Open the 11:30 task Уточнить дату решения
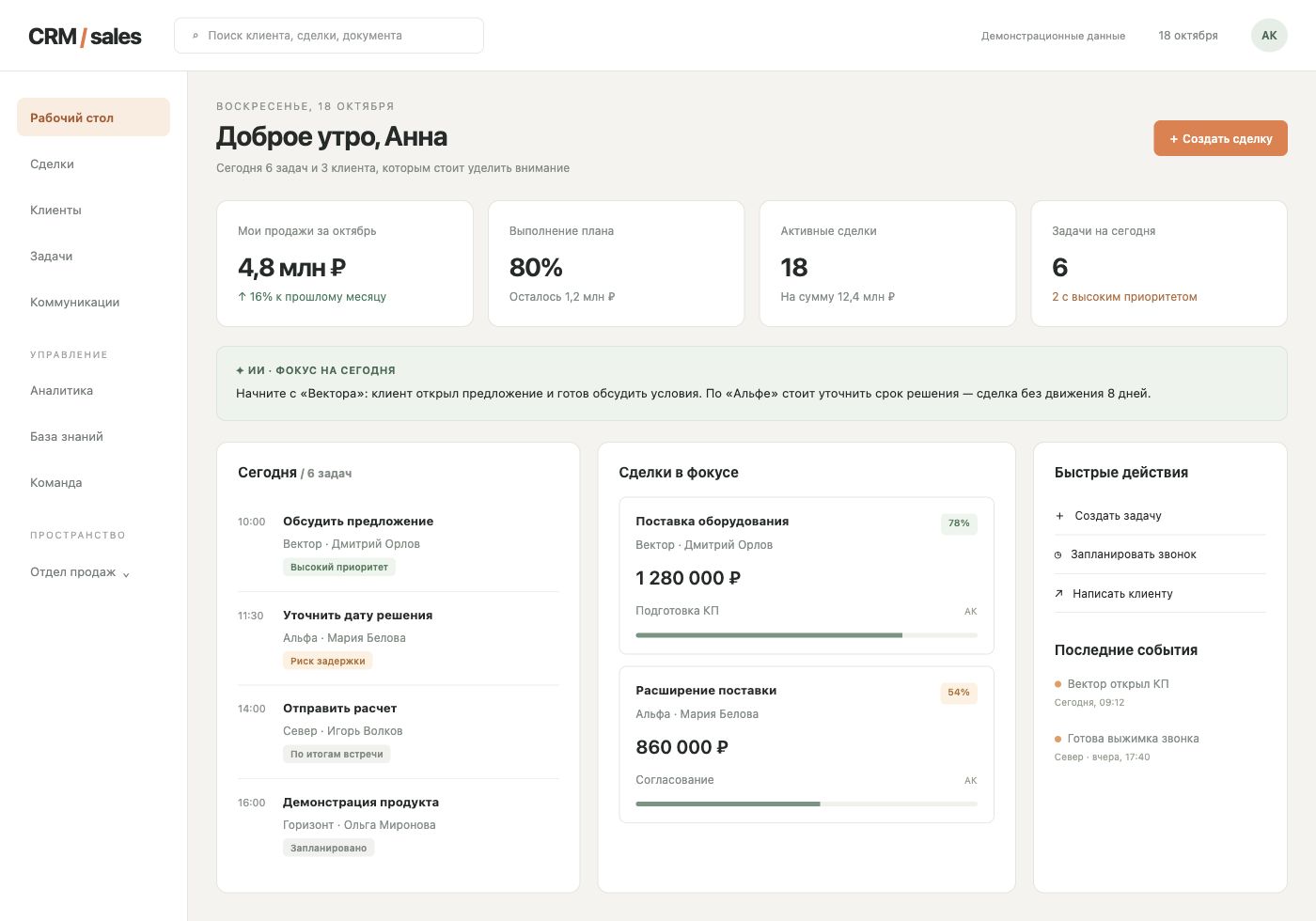 pos(399,639)
